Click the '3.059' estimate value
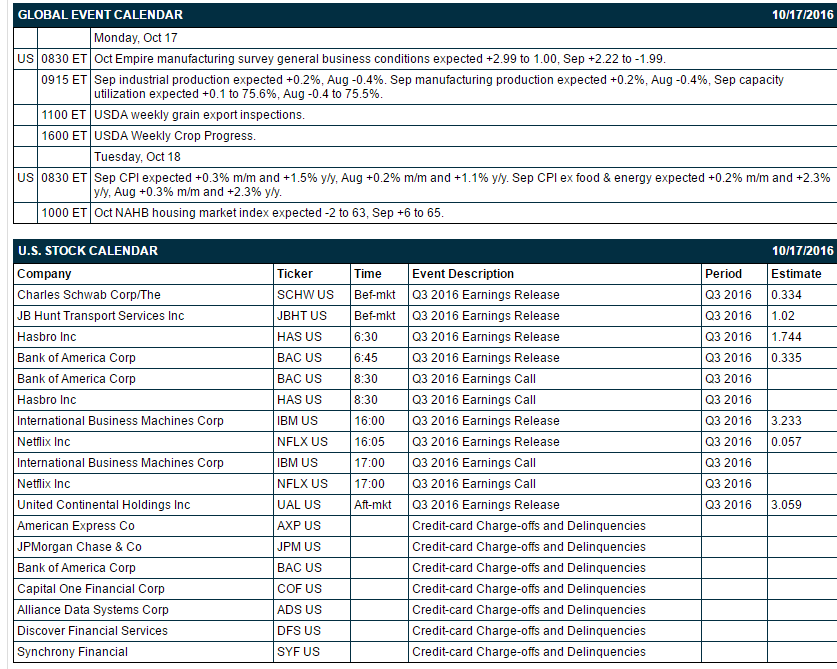 click(786, 505)
